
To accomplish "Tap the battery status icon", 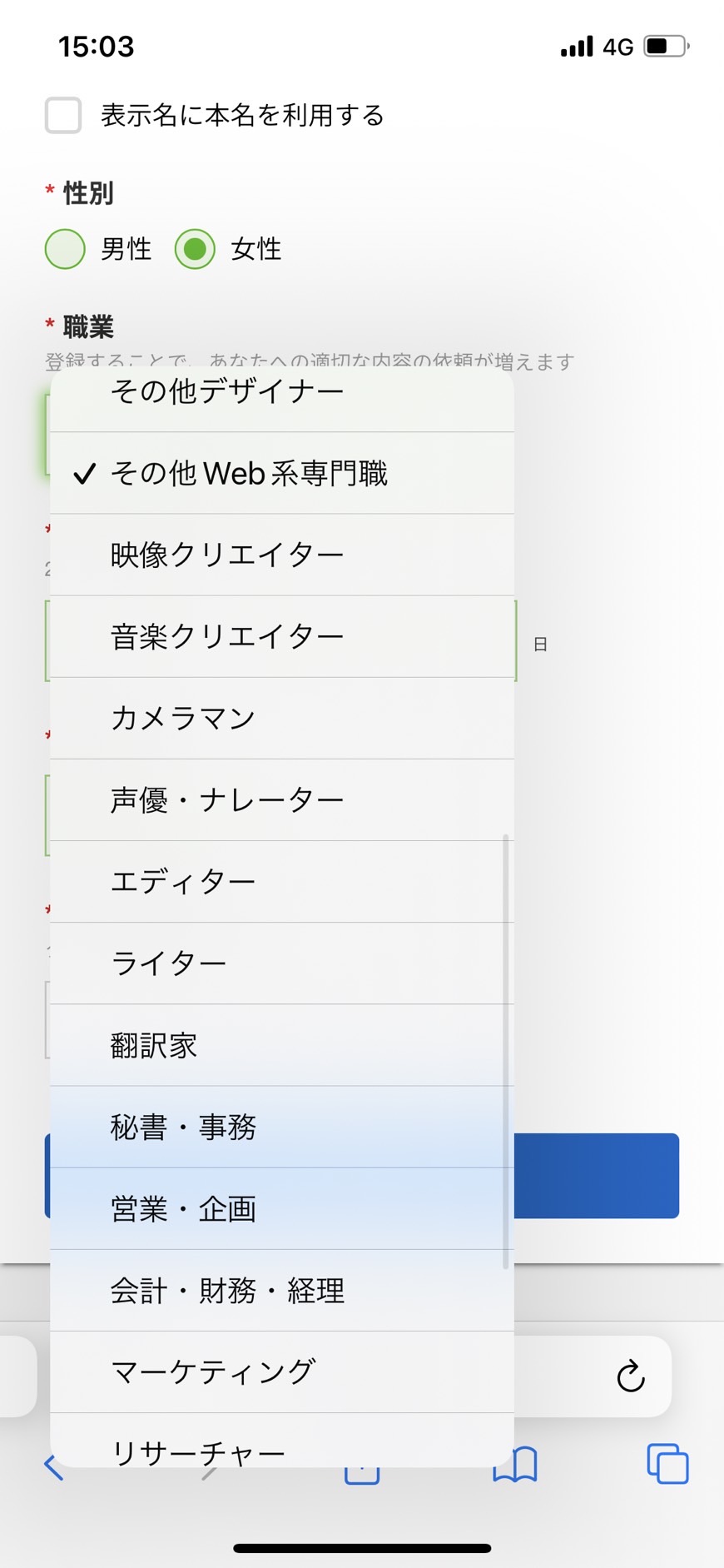I will [x=667, y=46].
